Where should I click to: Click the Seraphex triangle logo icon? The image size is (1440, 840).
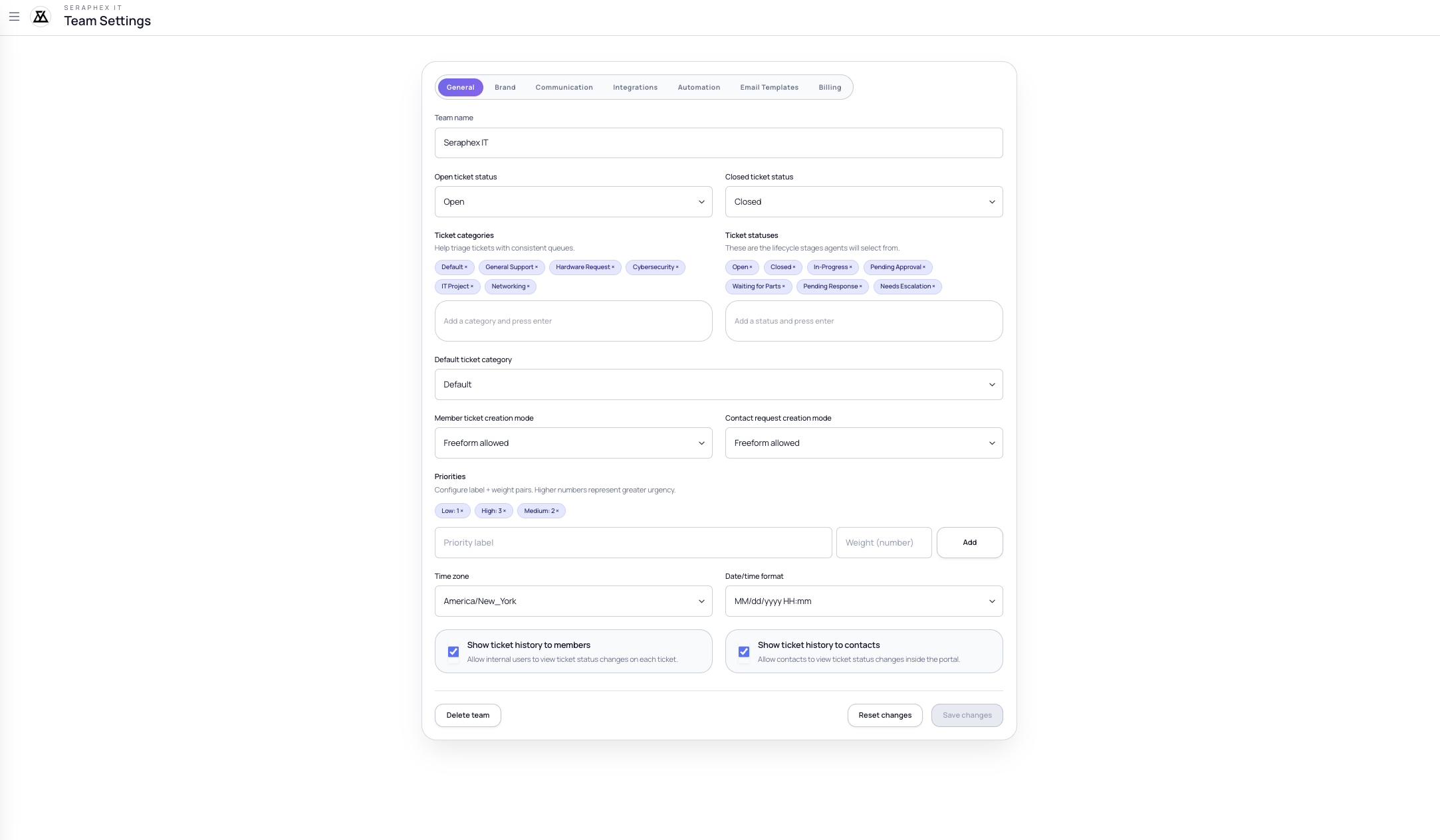click(41, 17)
